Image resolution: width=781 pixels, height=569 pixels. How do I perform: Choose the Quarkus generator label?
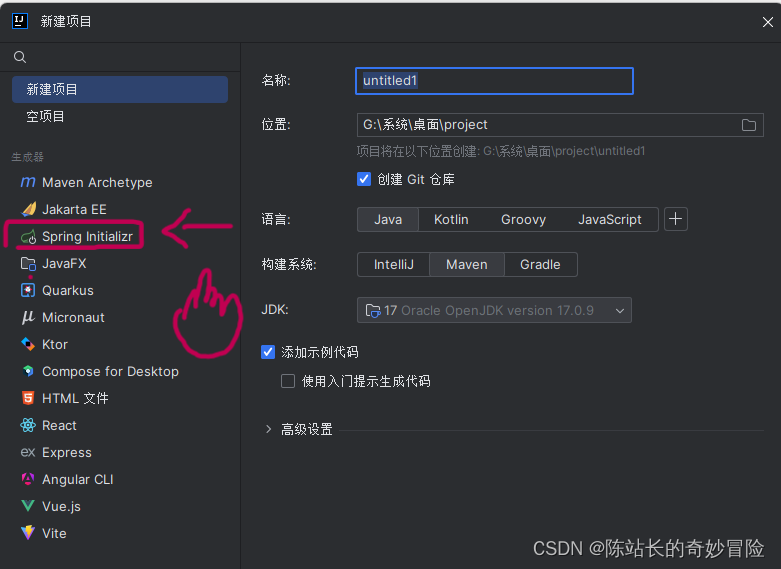pos(68,290)
